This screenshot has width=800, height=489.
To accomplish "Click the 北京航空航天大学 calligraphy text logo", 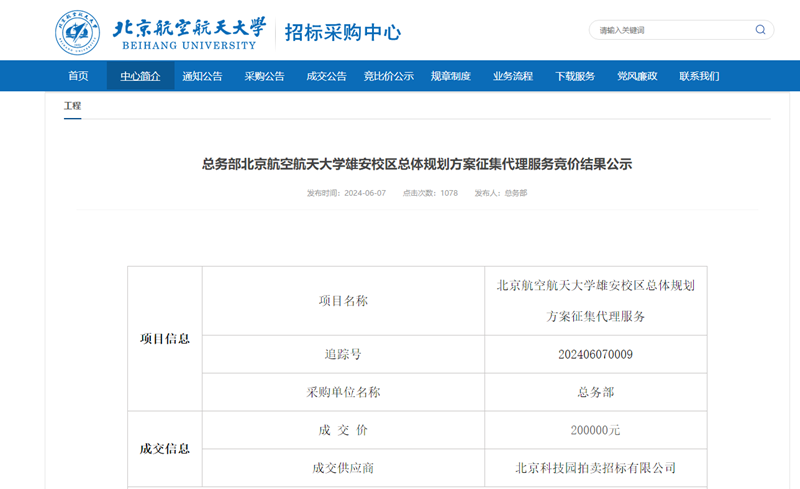I will point(189,26).
